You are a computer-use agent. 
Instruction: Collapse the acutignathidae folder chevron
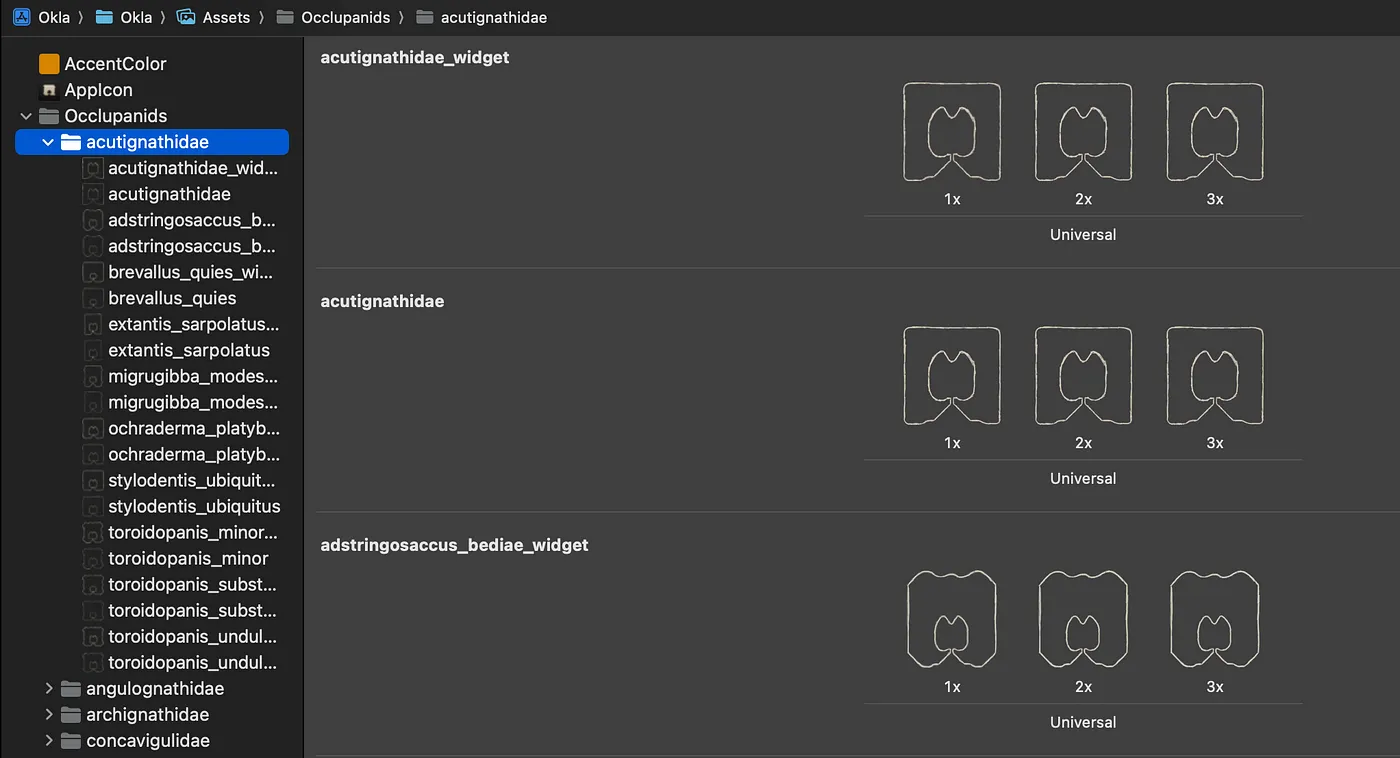pyautogui.click(x=48, y=142)
